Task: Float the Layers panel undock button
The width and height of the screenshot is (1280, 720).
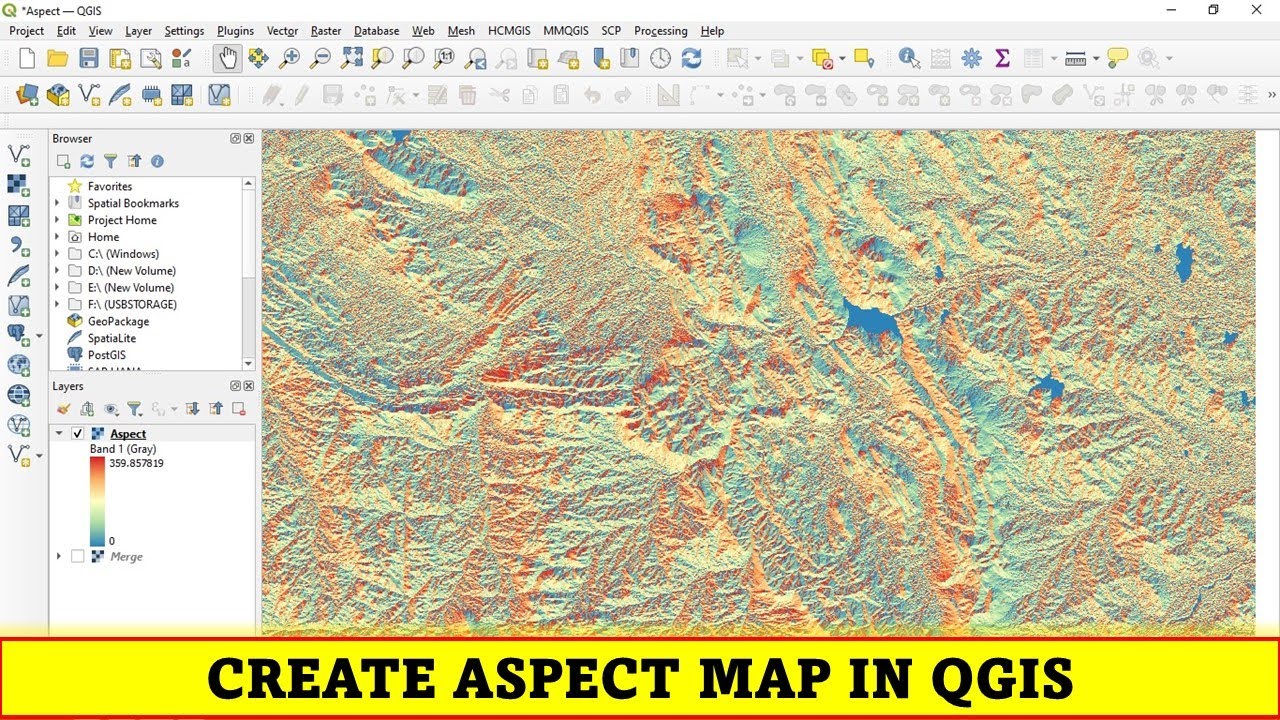Action: 236,386
